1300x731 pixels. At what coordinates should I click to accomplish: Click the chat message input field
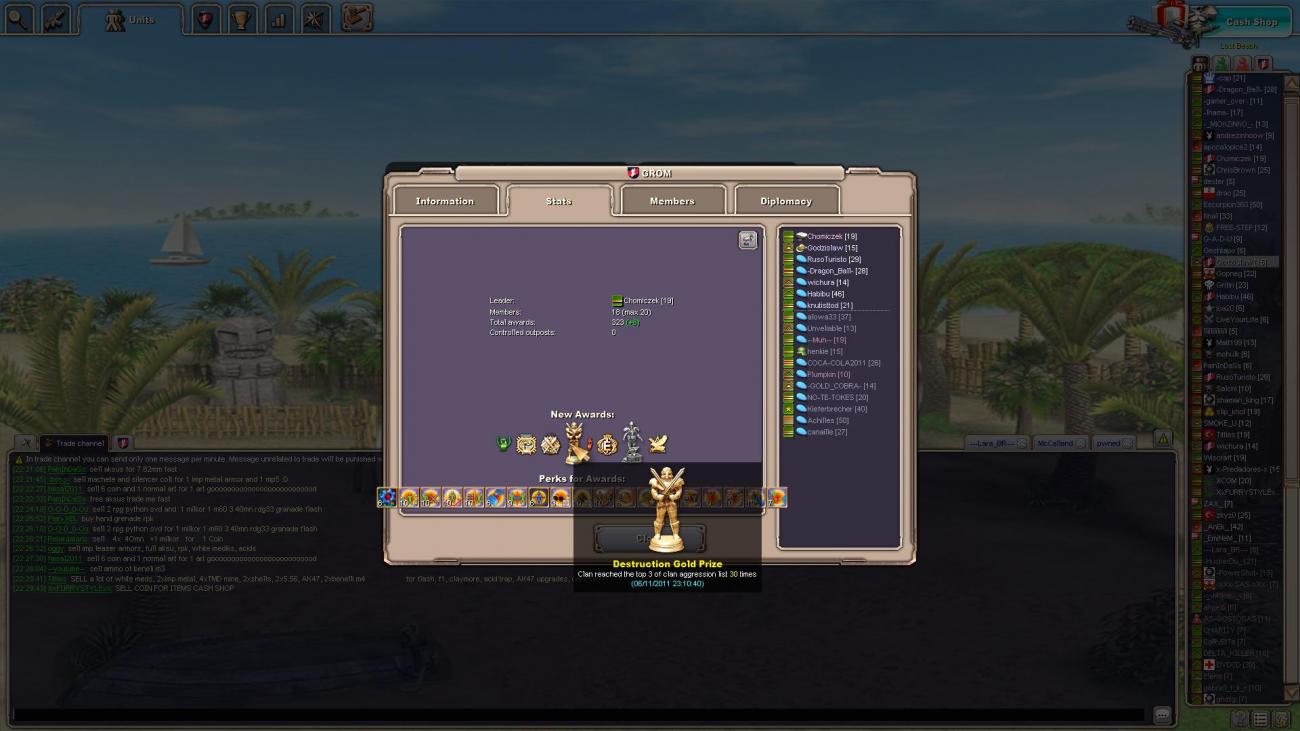point(578,715)
